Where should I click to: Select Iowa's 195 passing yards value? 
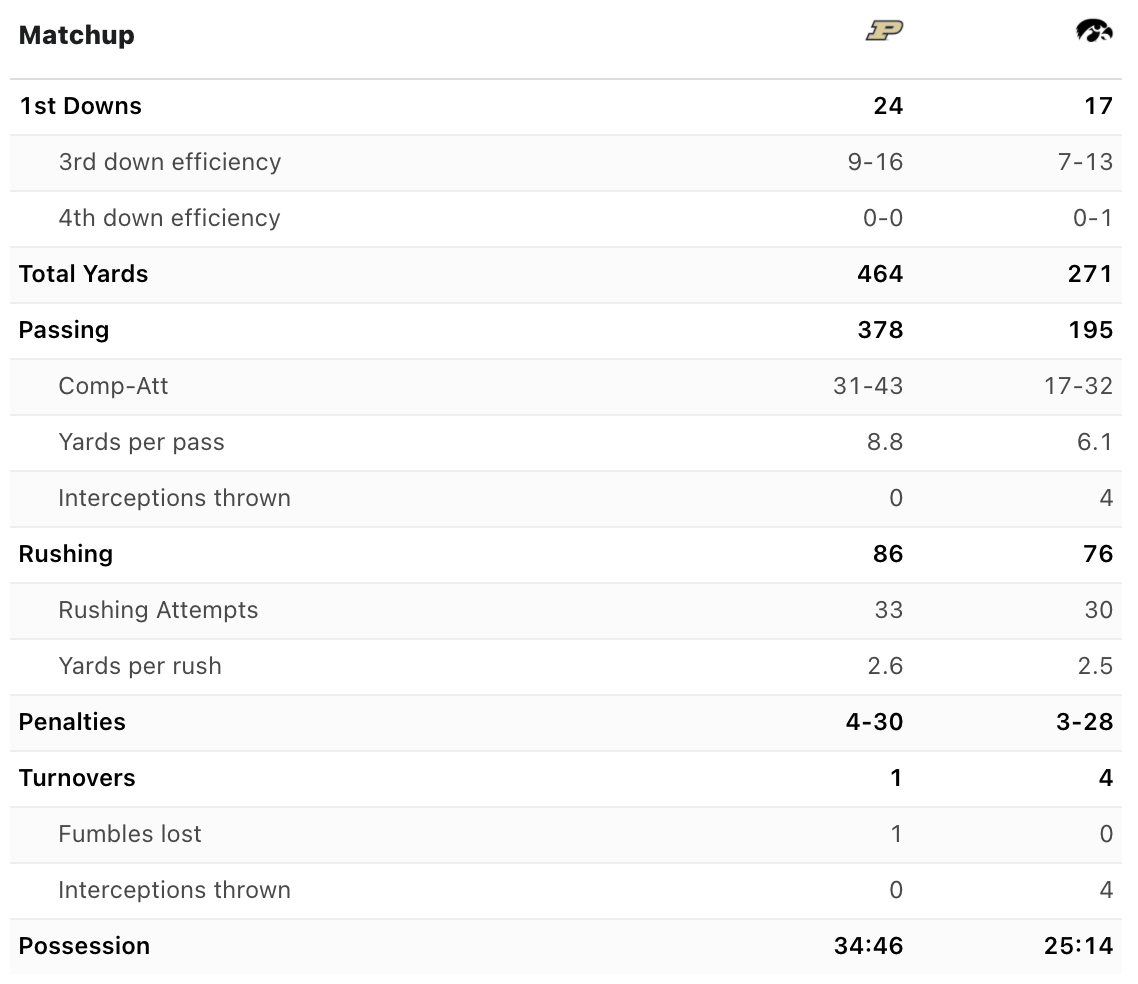pos(1090,330)
